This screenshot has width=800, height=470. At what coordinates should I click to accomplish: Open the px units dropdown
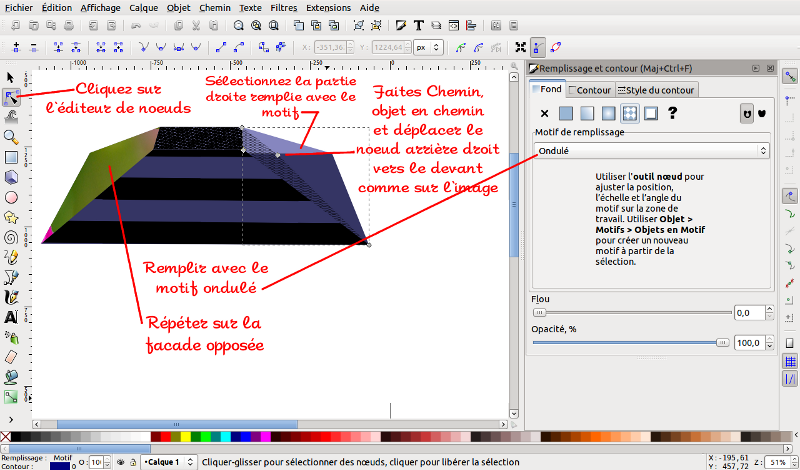(428, 47)
